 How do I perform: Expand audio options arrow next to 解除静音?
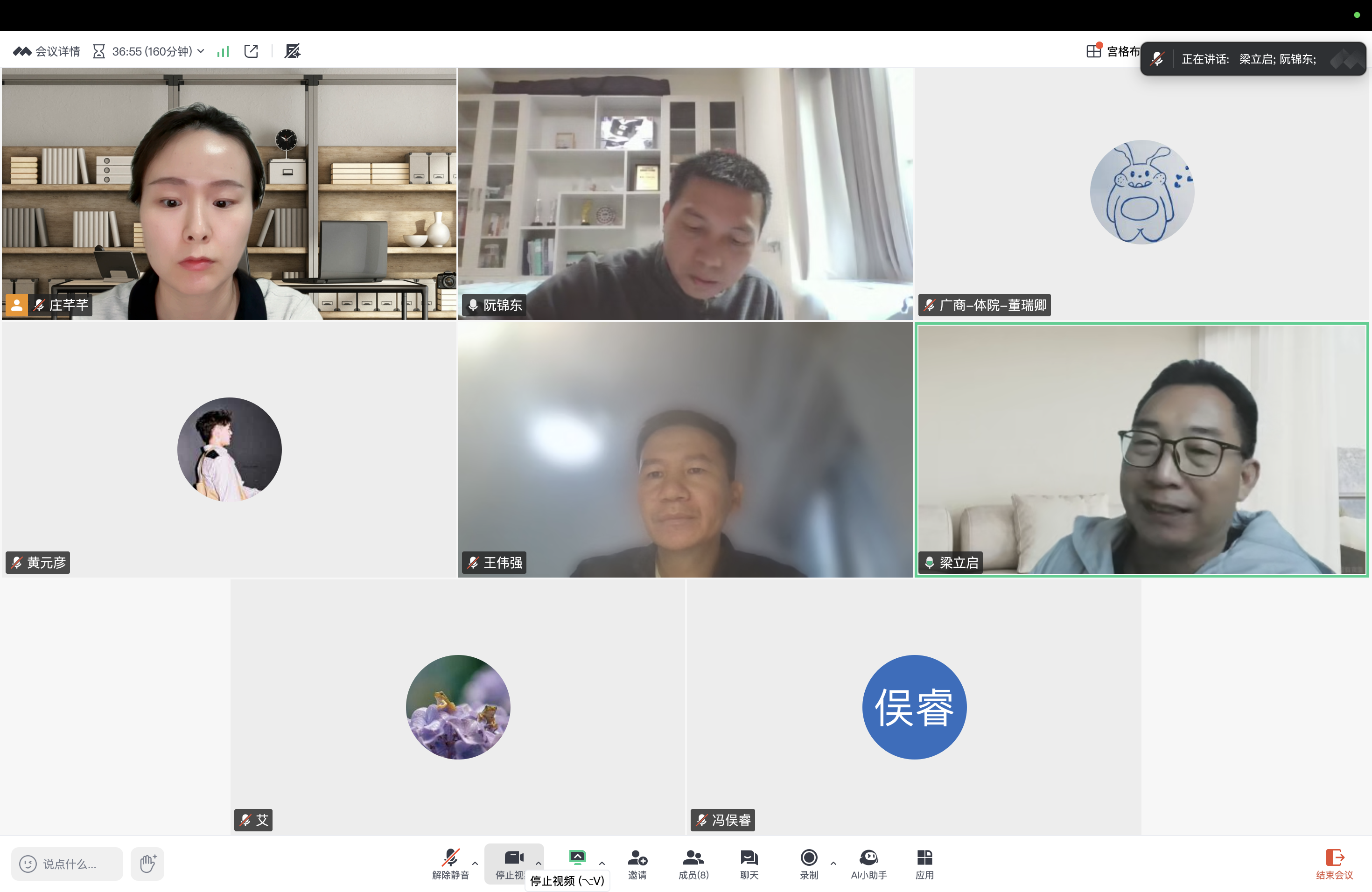coord(475,863)
